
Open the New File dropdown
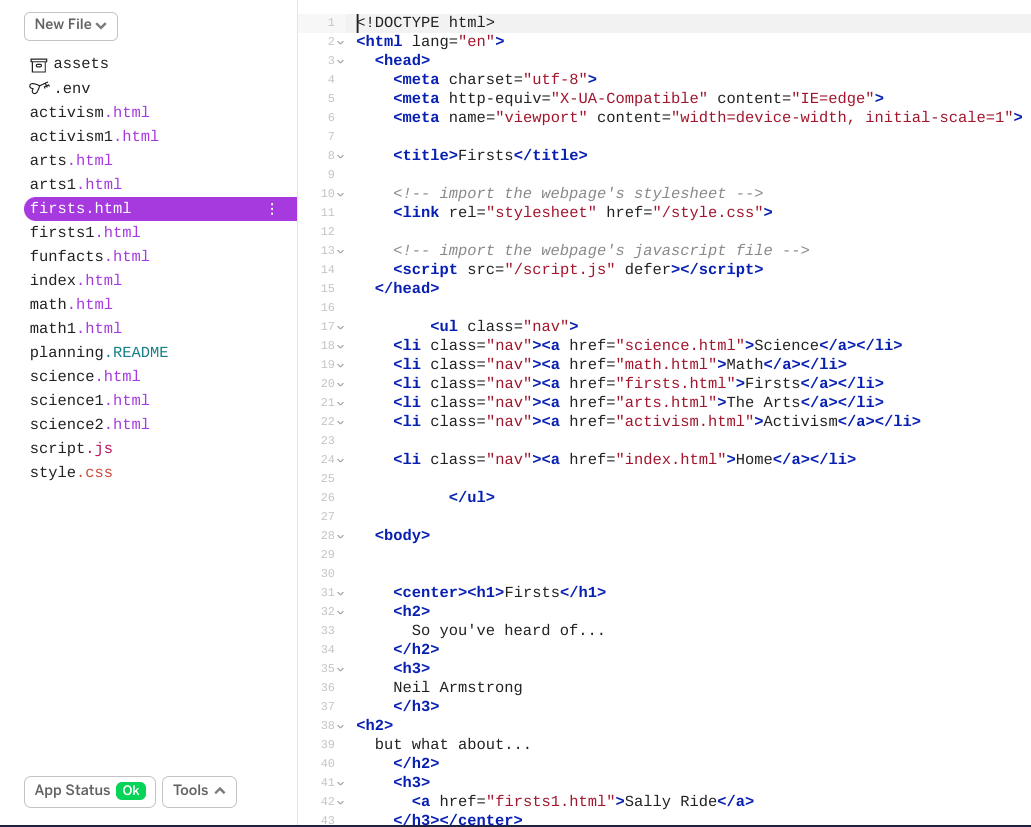pos(71,26)
